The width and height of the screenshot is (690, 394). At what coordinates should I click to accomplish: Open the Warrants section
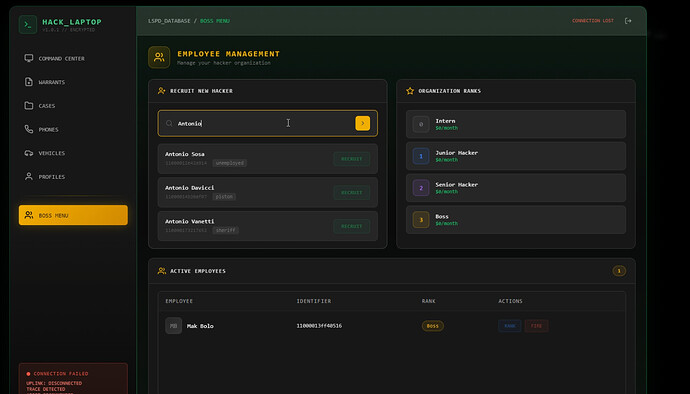[x=73, y=82]
